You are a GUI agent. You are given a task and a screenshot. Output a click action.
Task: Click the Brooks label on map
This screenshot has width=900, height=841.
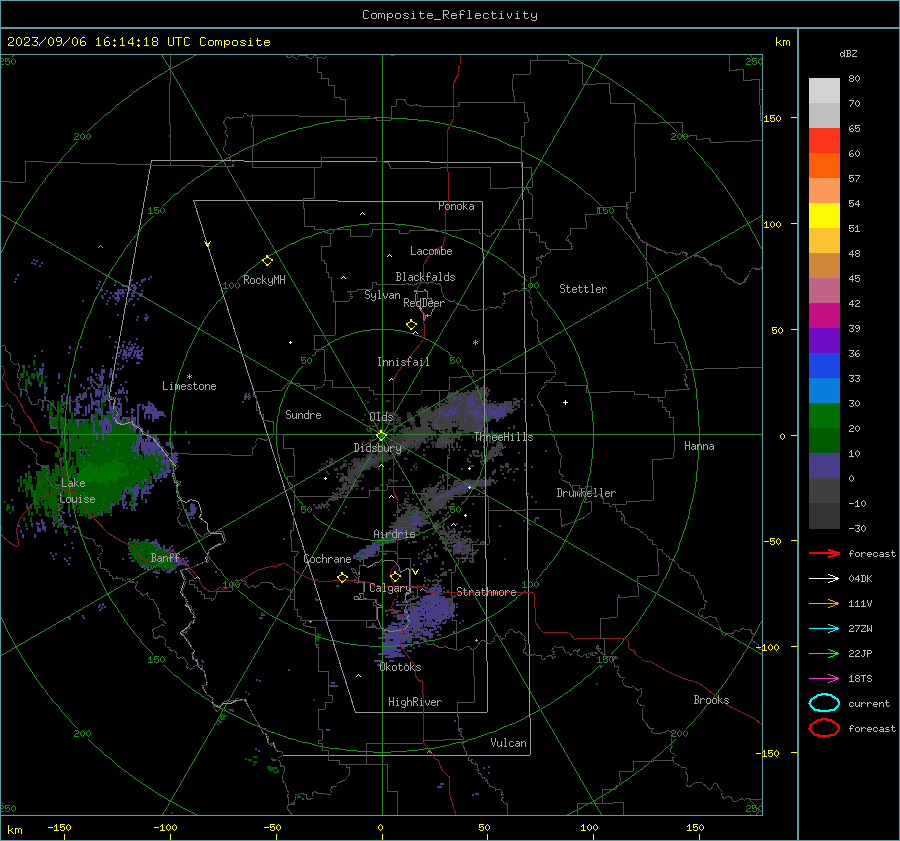point(711,700)
